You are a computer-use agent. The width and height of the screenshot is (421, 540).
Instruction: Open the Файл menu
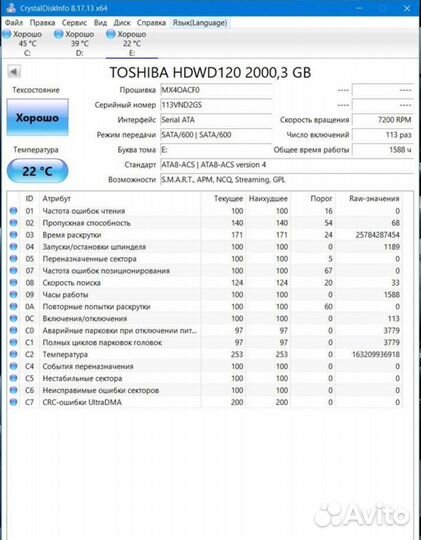(14, 23)
